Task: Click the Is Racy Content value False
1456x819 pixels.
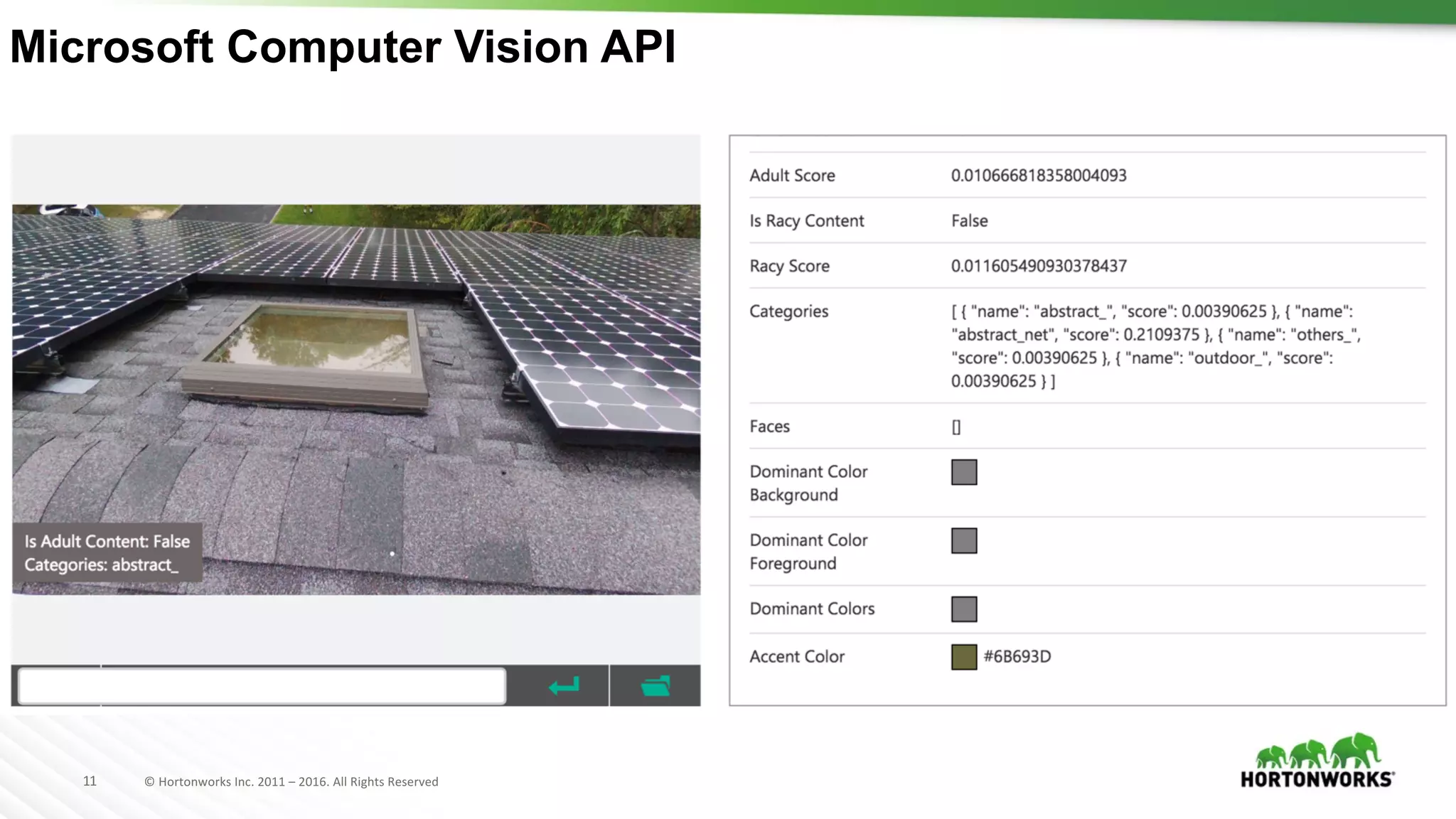Action: coord(970,221)
